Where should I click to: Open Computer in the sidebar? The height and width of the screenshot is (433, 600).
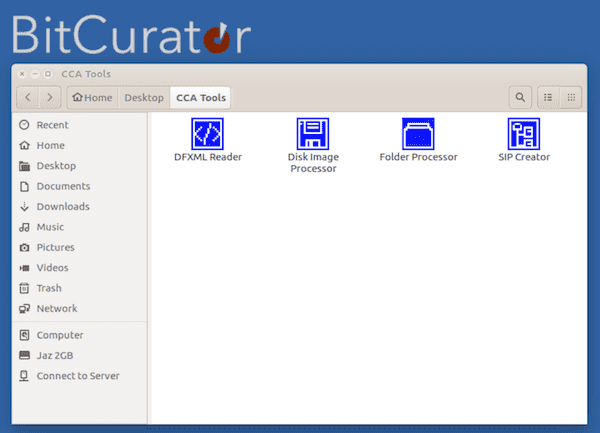80,335
